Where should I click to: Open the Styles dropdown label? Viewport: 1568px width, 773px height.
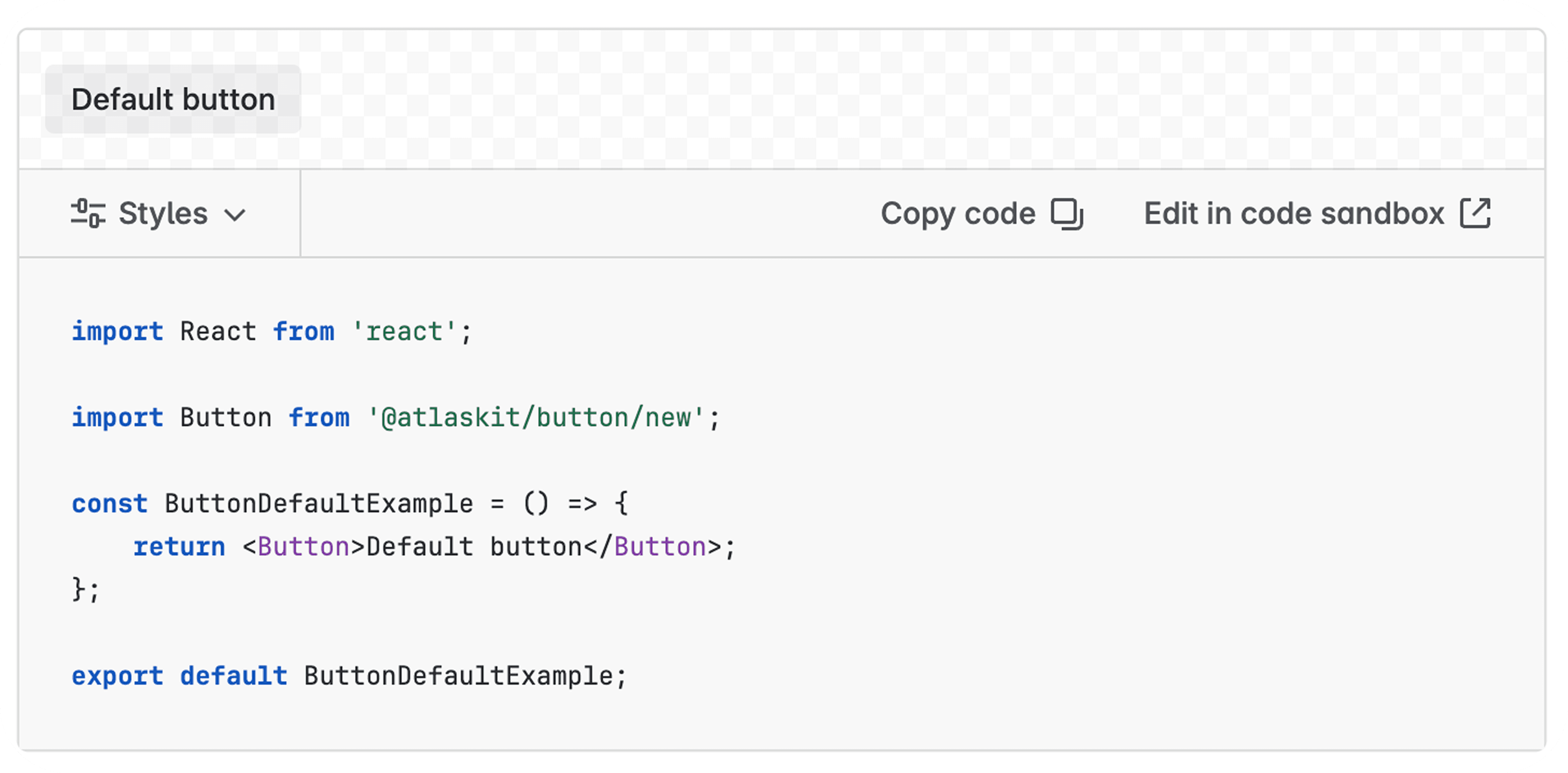[x=163, y=214]
